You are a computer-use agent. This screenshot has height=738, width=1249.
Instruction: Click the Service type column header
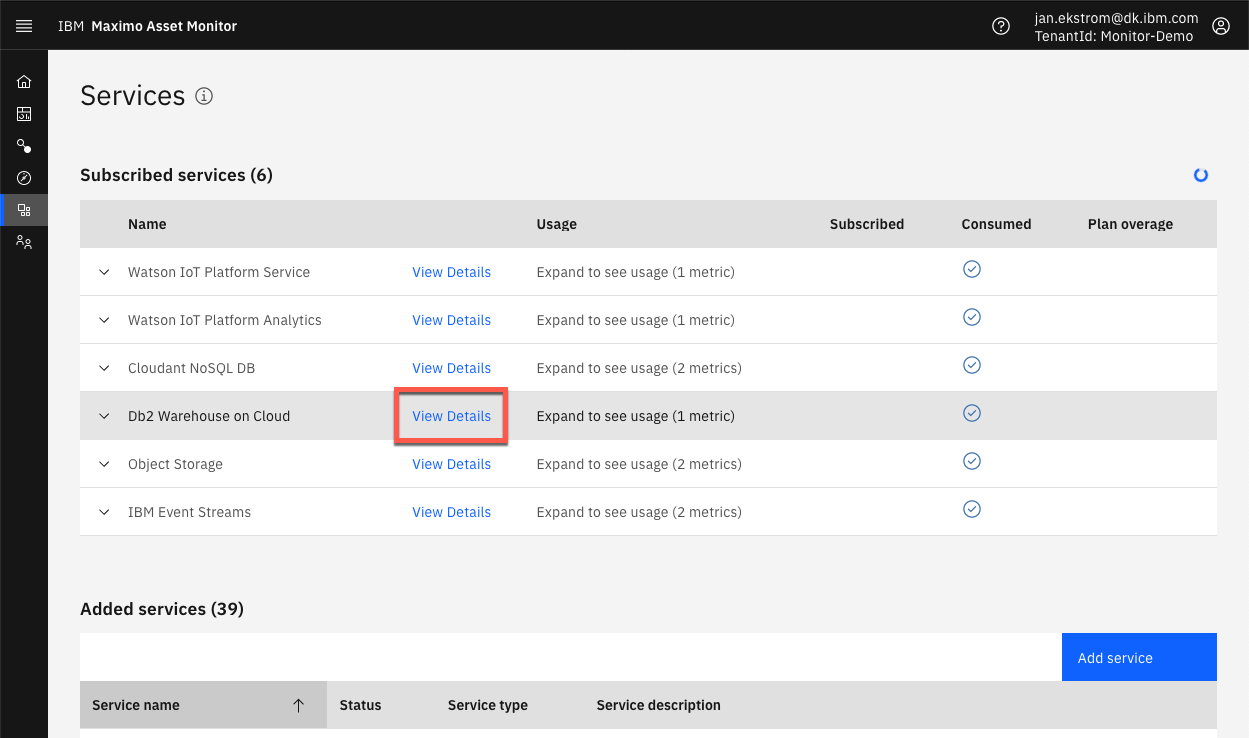(x=487, y=705)
